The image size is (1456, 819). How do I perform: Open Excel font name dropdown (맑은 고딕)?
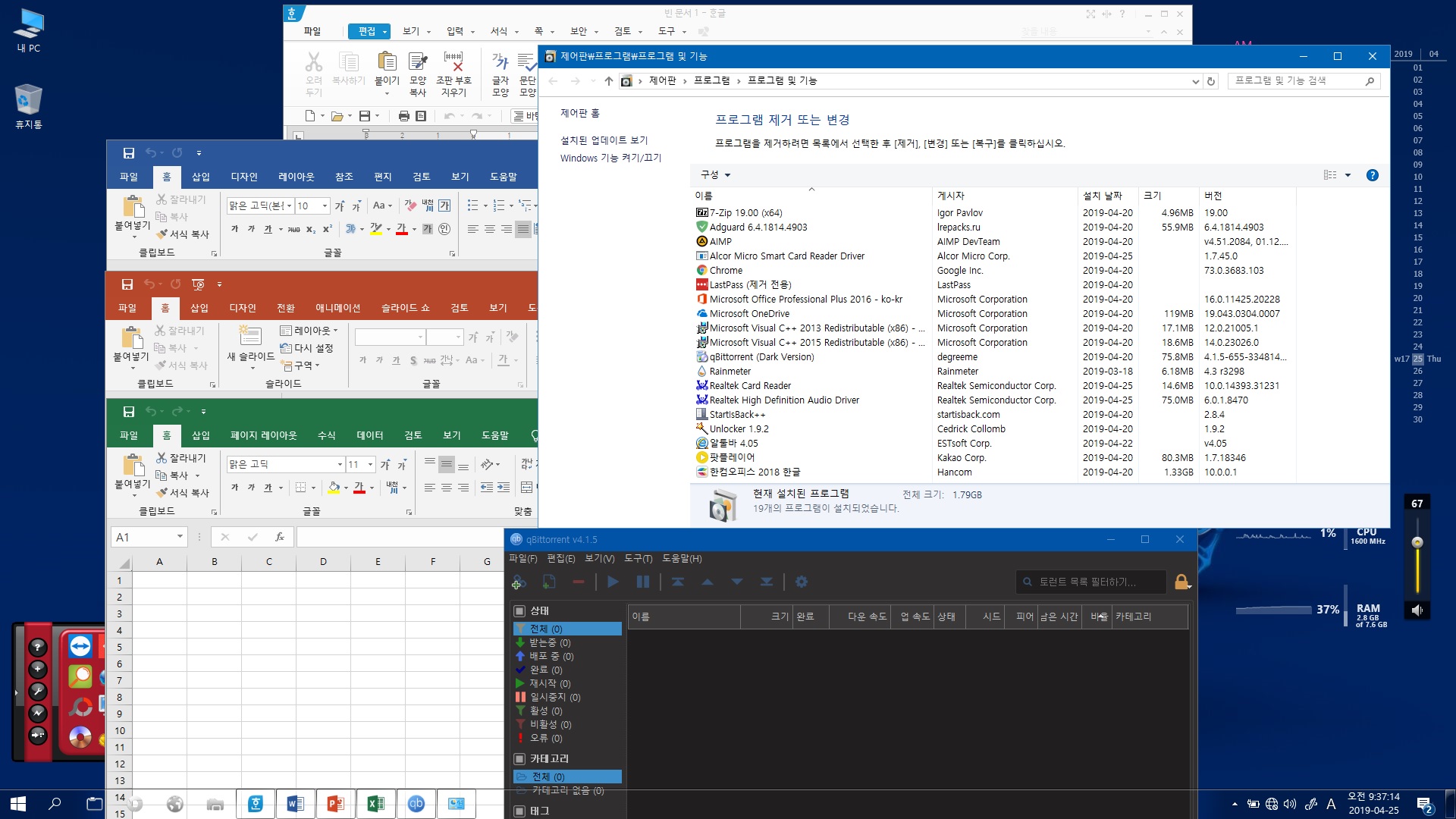pyautogui.click(x=340, y=464)
